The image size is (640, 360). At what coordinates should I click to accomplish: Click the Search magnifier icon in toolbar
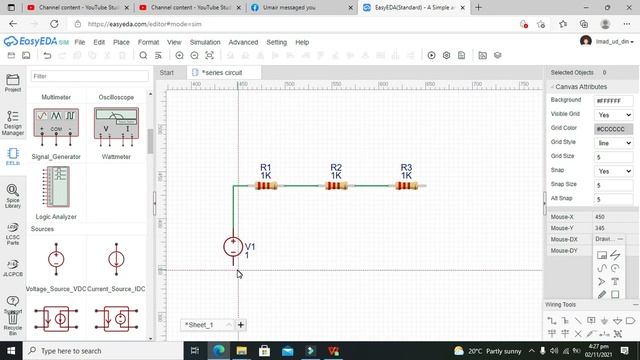tap(143, 56)
